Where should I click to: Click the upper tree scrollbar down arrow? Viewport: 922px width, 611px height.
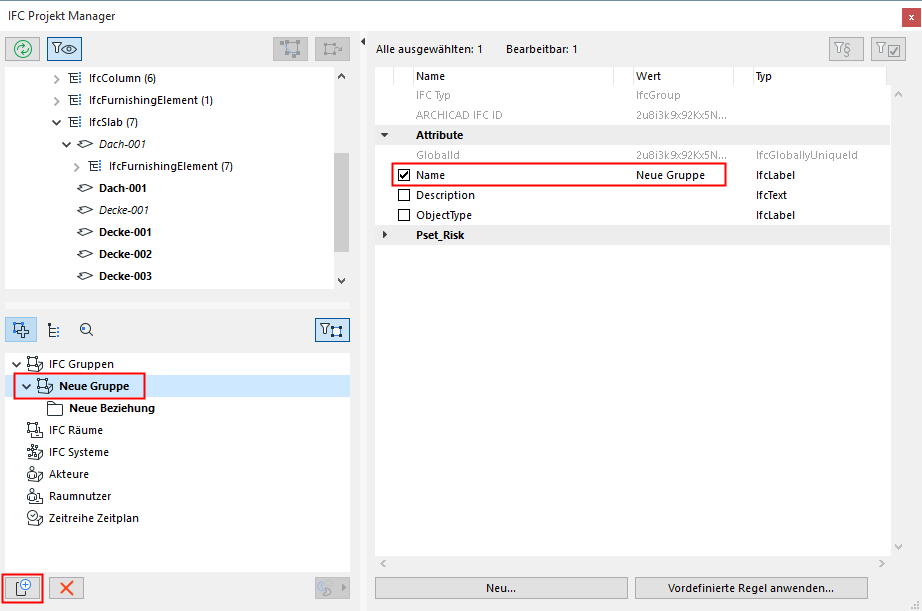click(x=342, y=281)
